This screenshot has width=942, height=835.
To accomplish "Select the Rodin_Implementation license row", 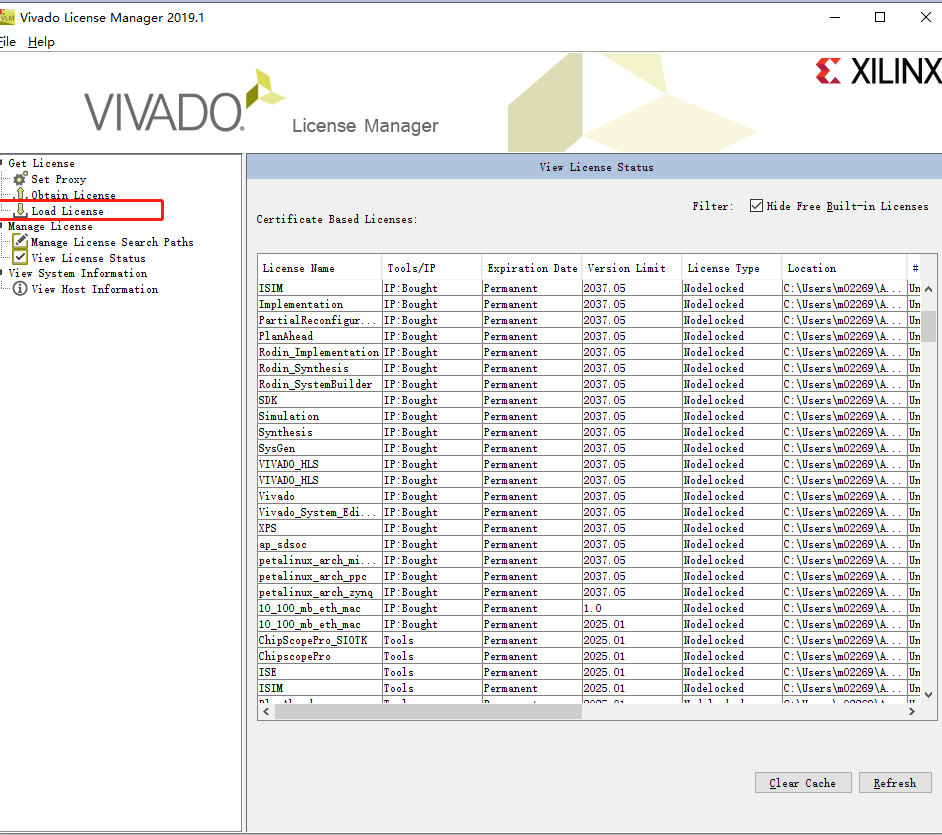I will tap(589, 352).
